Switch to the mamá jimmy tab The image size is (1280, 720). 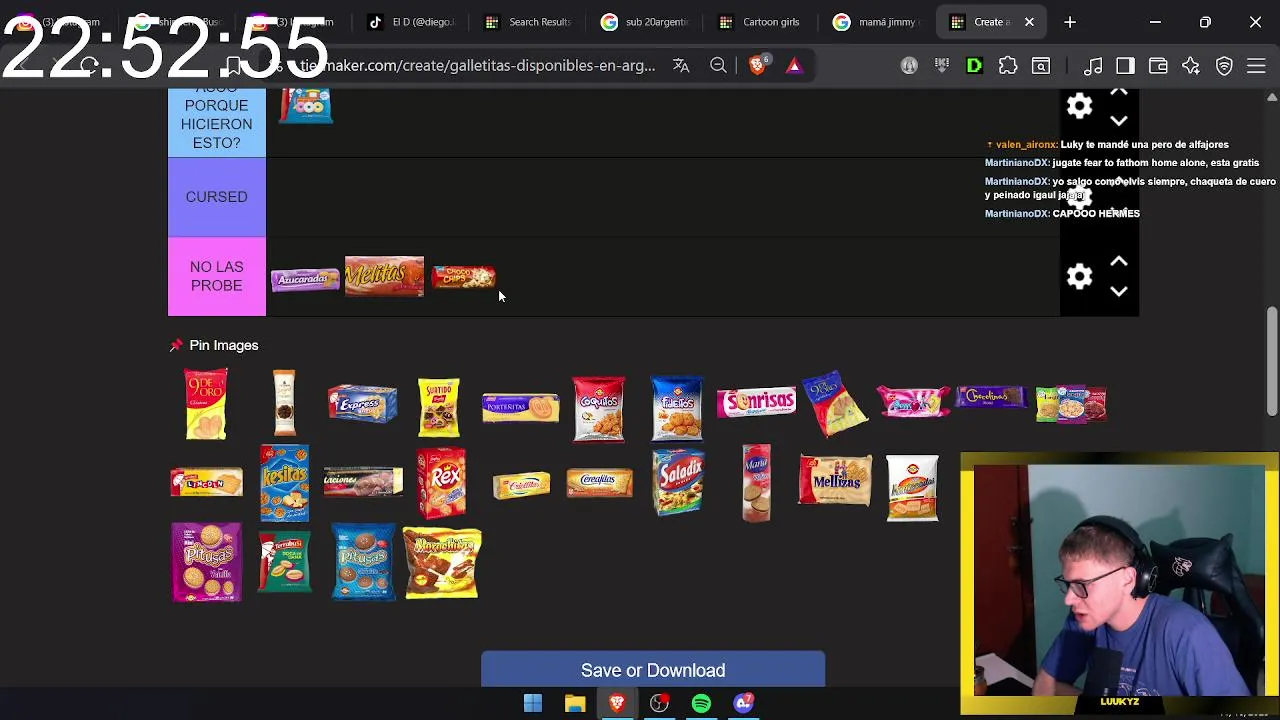pos(878,22)
